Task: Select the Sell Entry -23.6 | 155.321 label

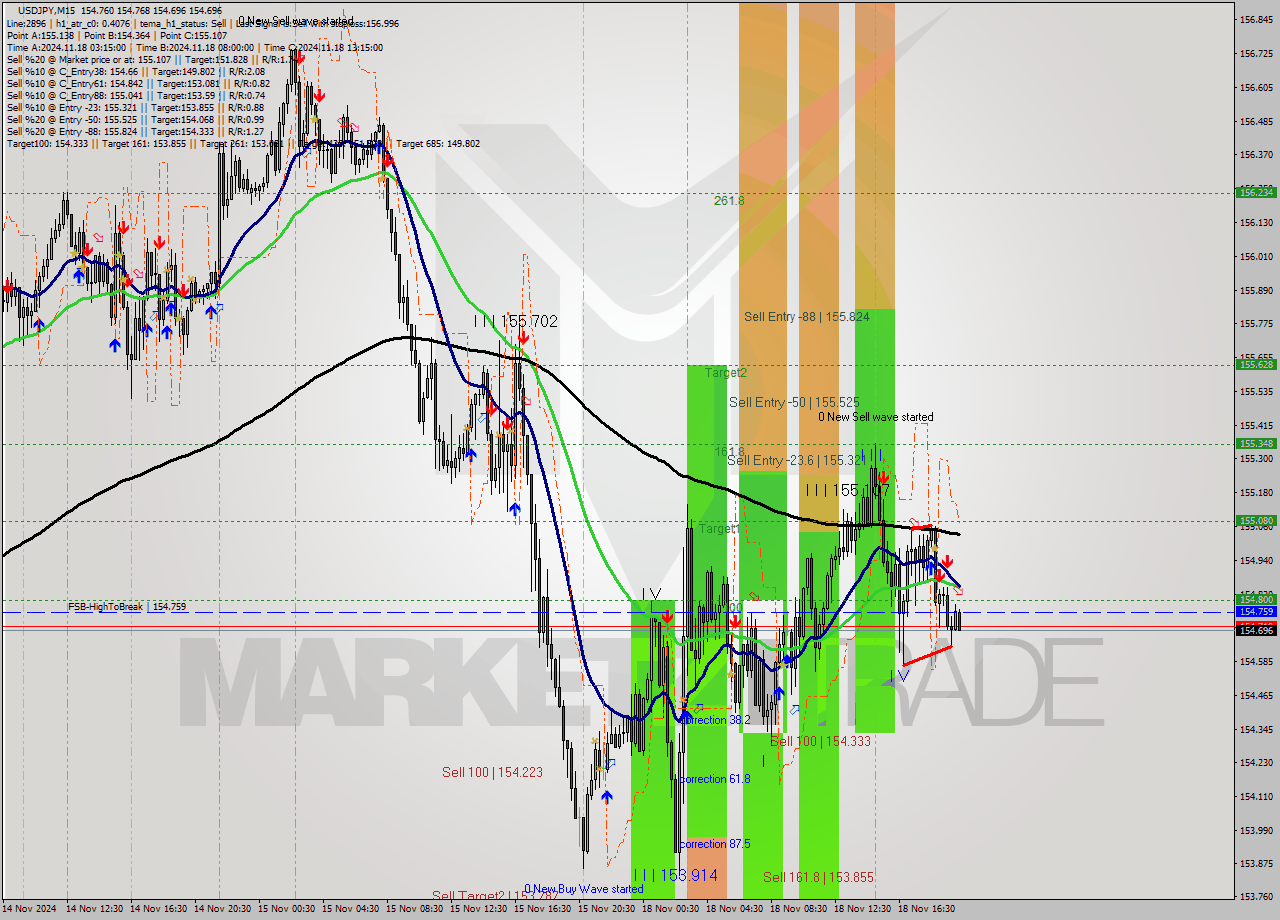Action: point(796,460)
